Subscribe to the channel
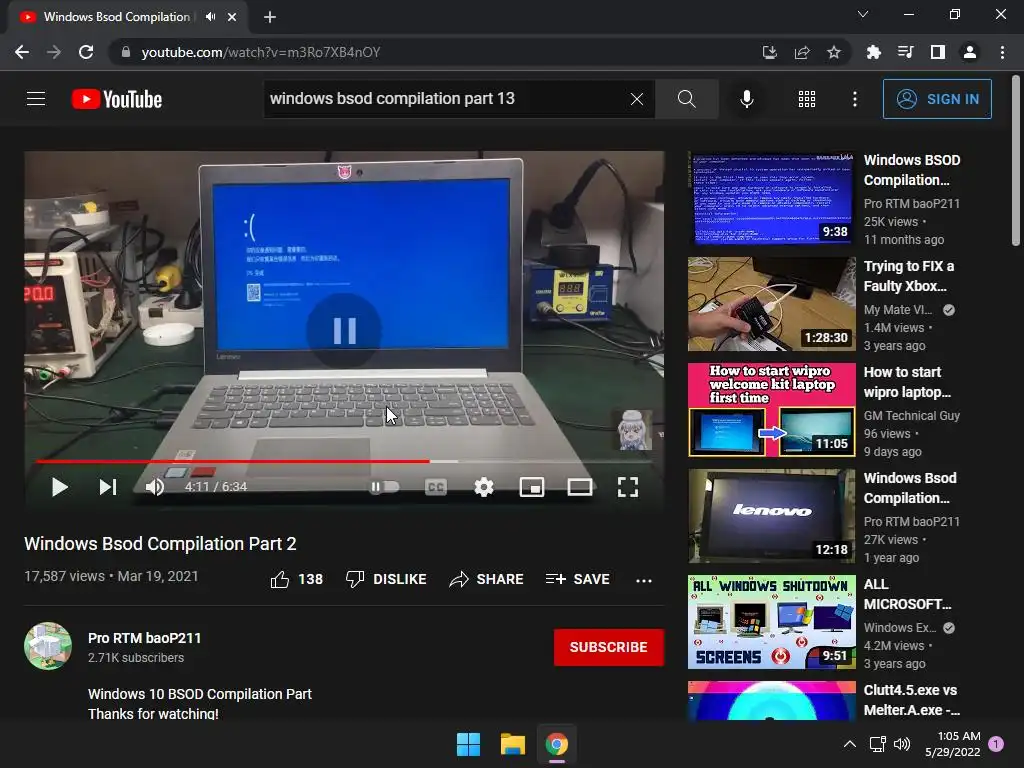1024x768 pixels. [609, 647]
